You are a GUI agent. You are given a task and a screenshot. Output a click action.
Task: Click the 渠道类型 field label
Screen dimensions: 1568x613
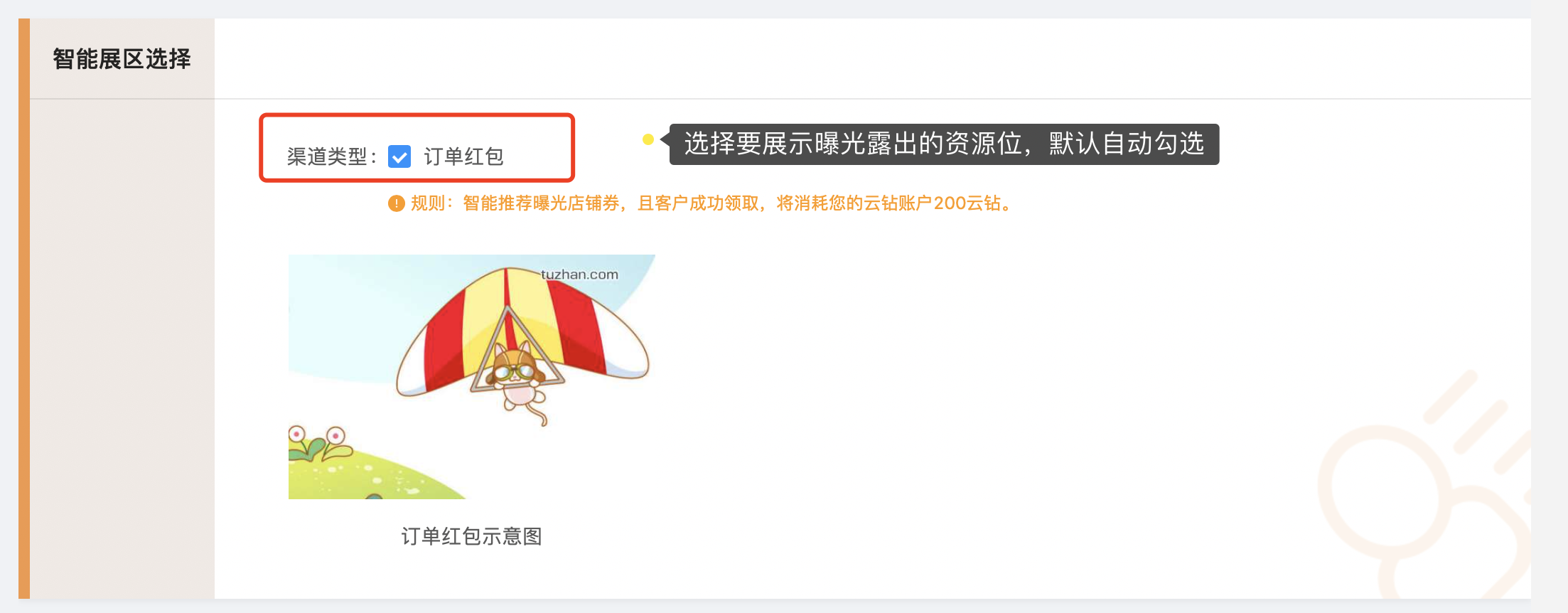pos(331,156)
